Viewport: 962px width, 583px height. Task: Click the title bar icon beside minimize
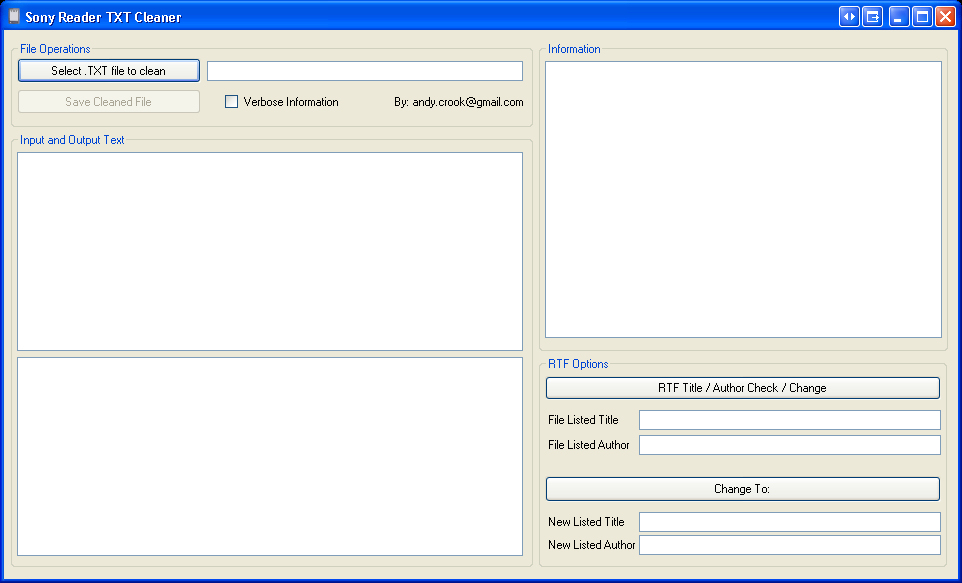872,17
